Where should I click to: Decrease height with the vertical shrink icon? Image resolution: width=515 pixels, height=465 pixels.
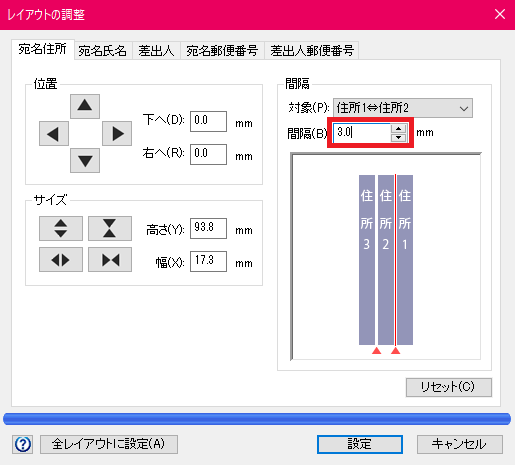click(x=110, y=228)
